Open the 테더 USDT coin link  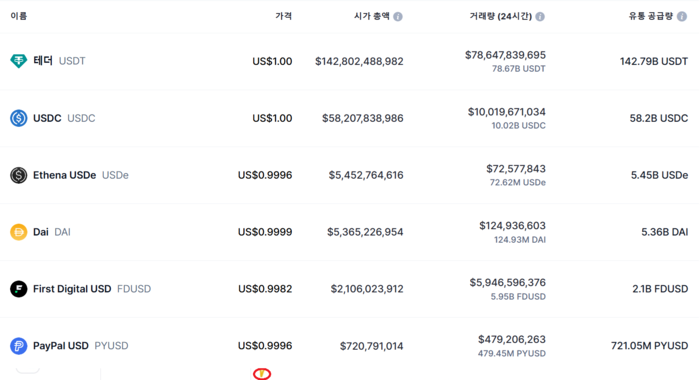click(59, 61)
